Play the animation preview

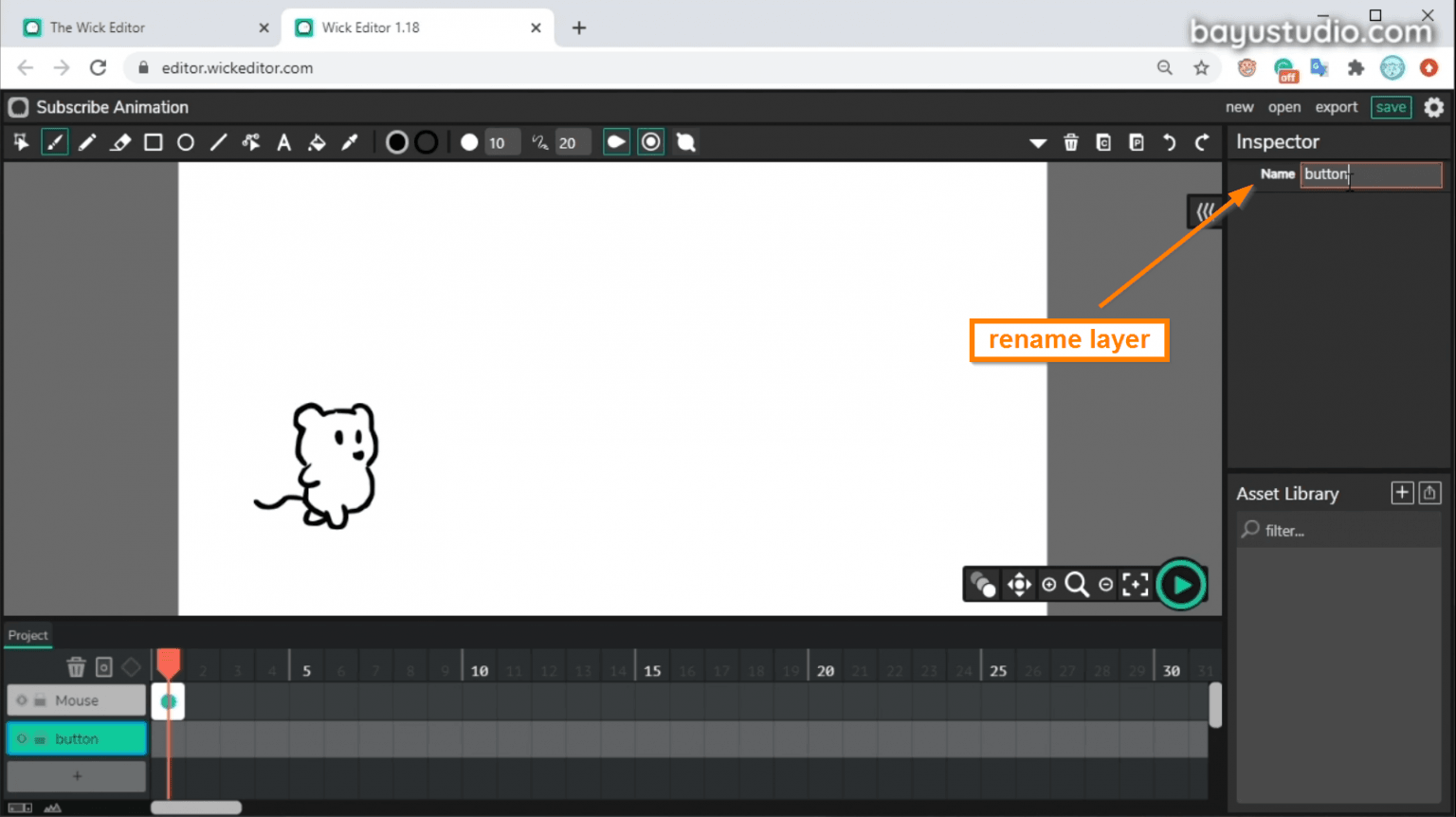pos(1181,585)
